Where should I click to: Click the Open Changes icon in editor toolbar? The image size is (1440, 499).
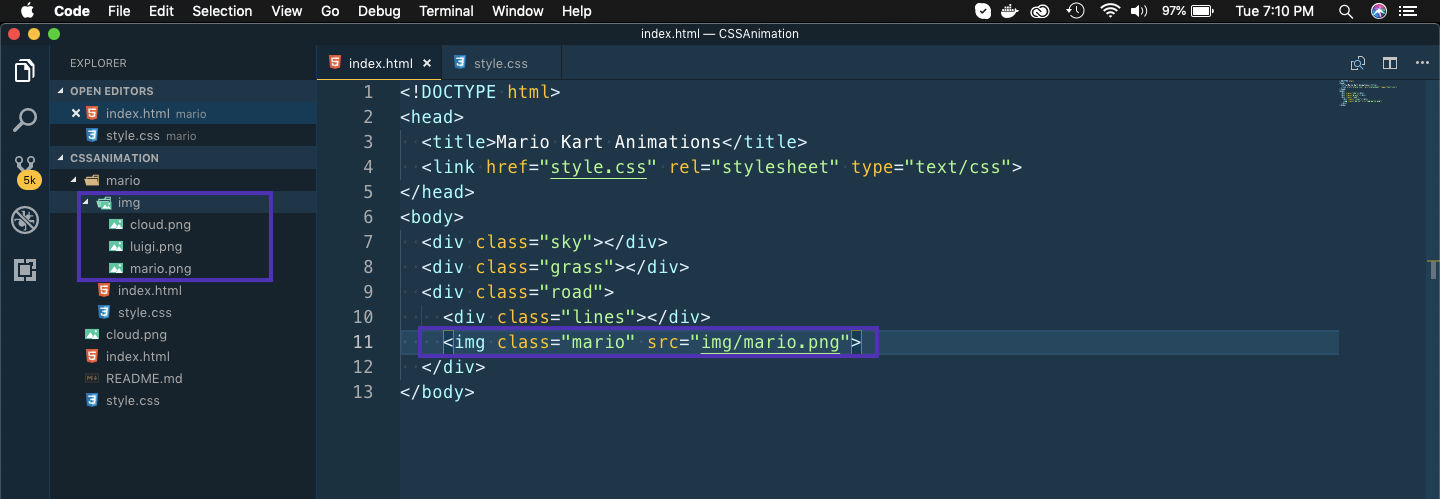[1357, 63]
